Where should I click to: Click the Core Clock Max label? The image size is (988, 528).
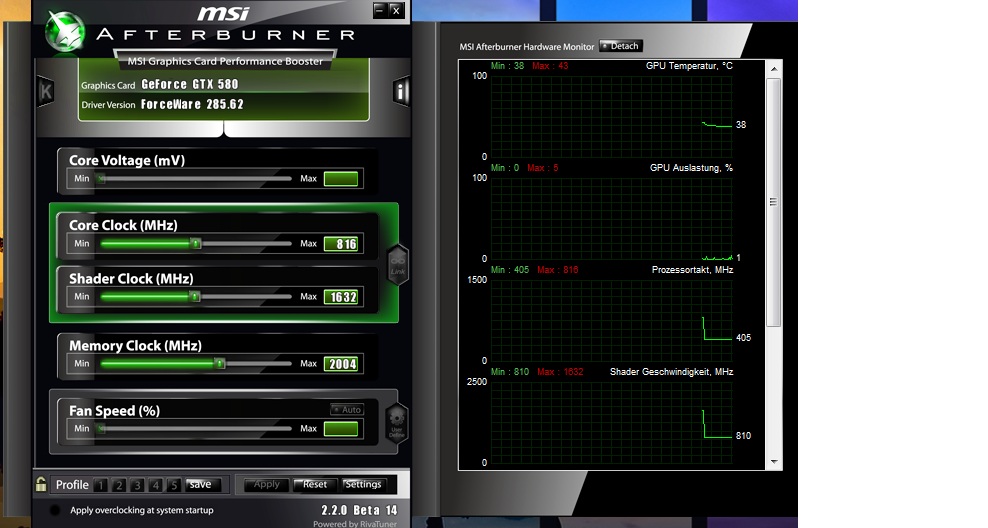pyautogui.click(x=308, y=243)
